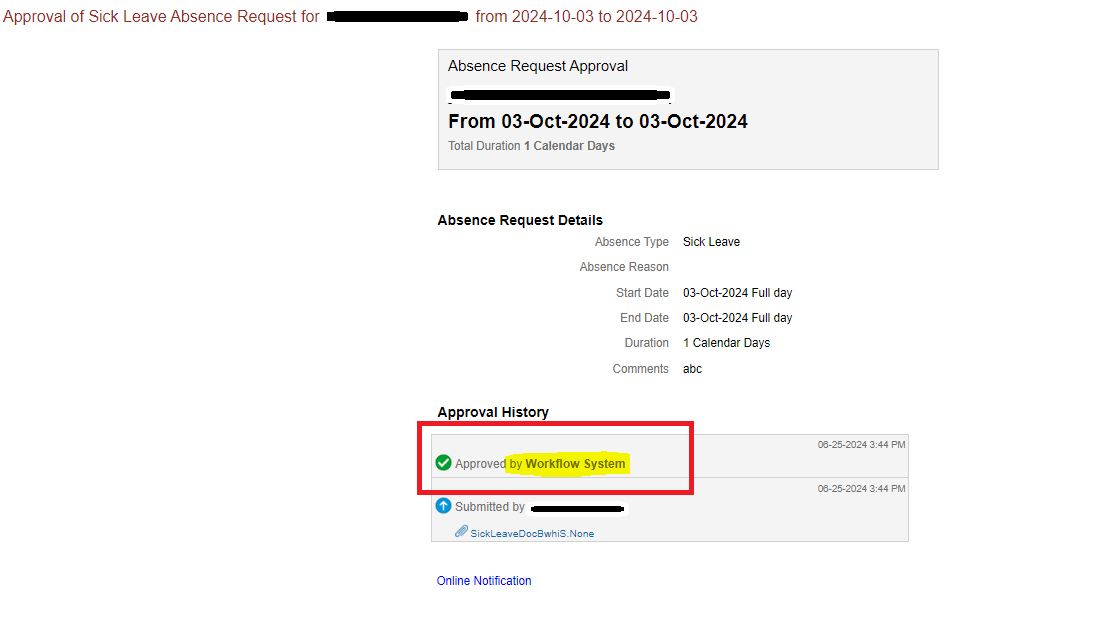This screenshot has width=1104, height=636.
Task: Click the 06-25-2024 3:44 PM submitted timestamp
Action: [862, 488]
